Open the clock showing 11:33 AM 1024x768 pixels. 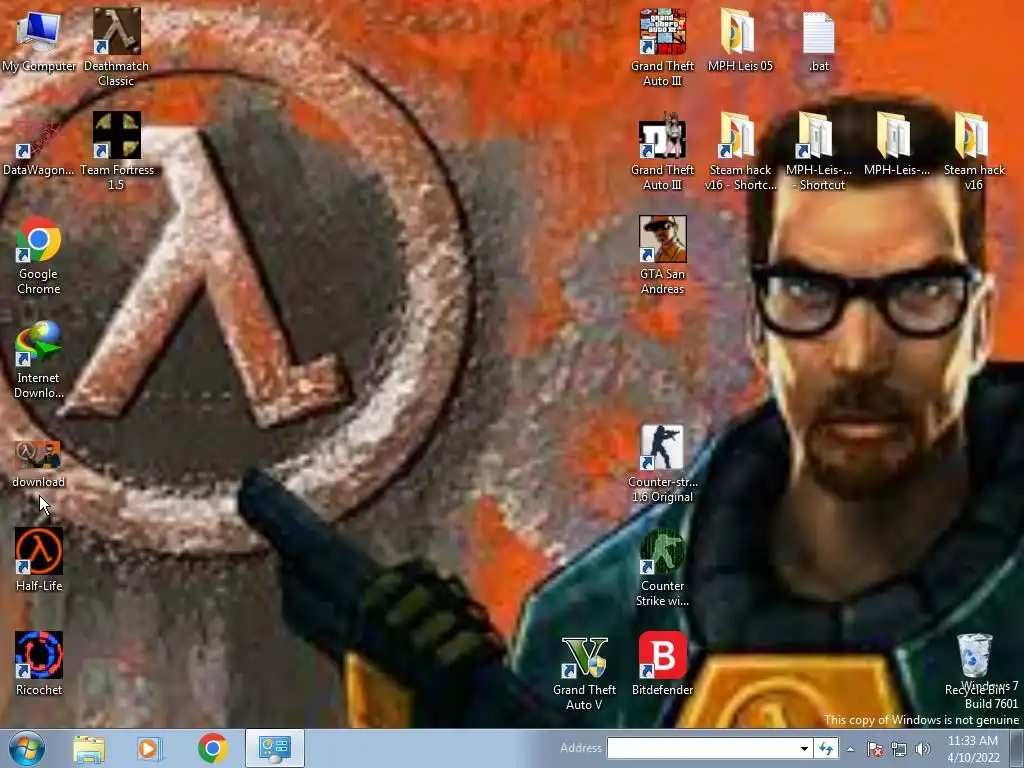click(973, 748)
